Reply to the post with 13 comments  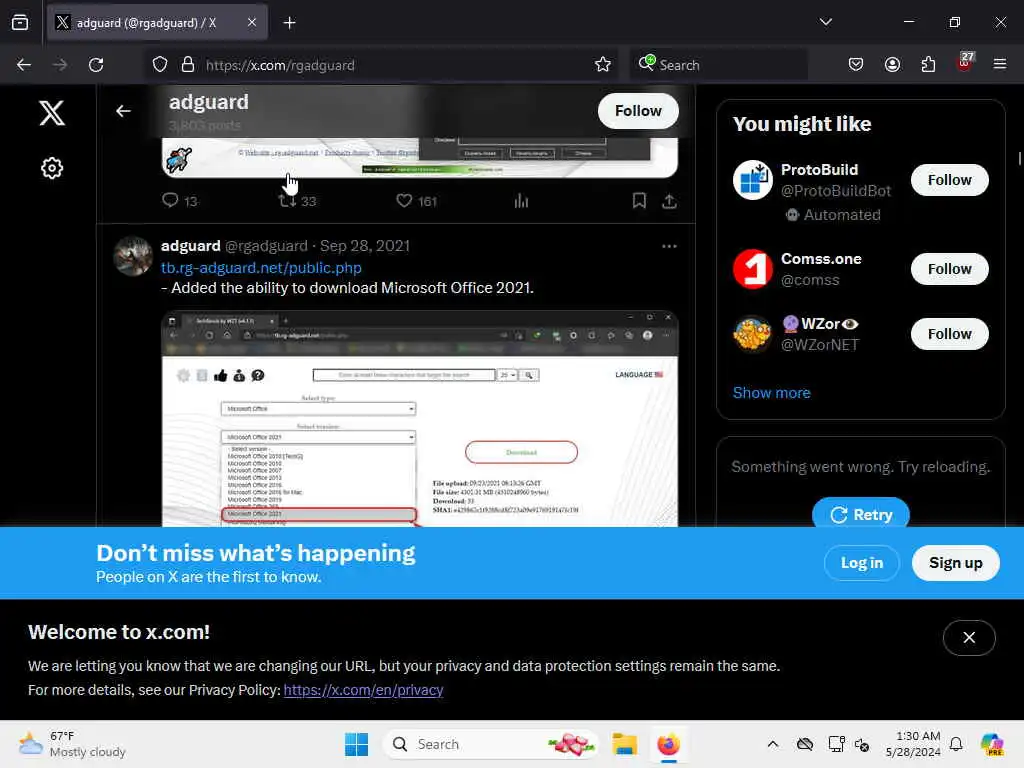pos(180,200)
